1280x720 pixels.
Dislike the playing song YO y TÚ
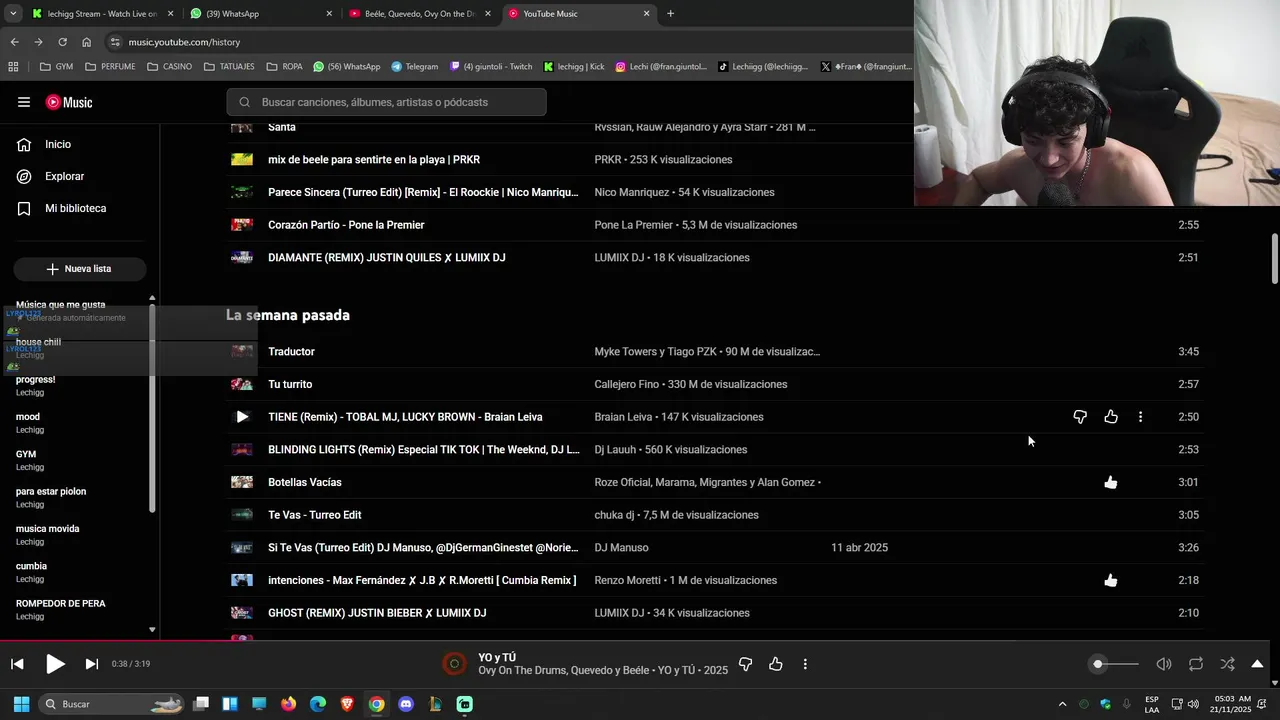click(745, 664)
